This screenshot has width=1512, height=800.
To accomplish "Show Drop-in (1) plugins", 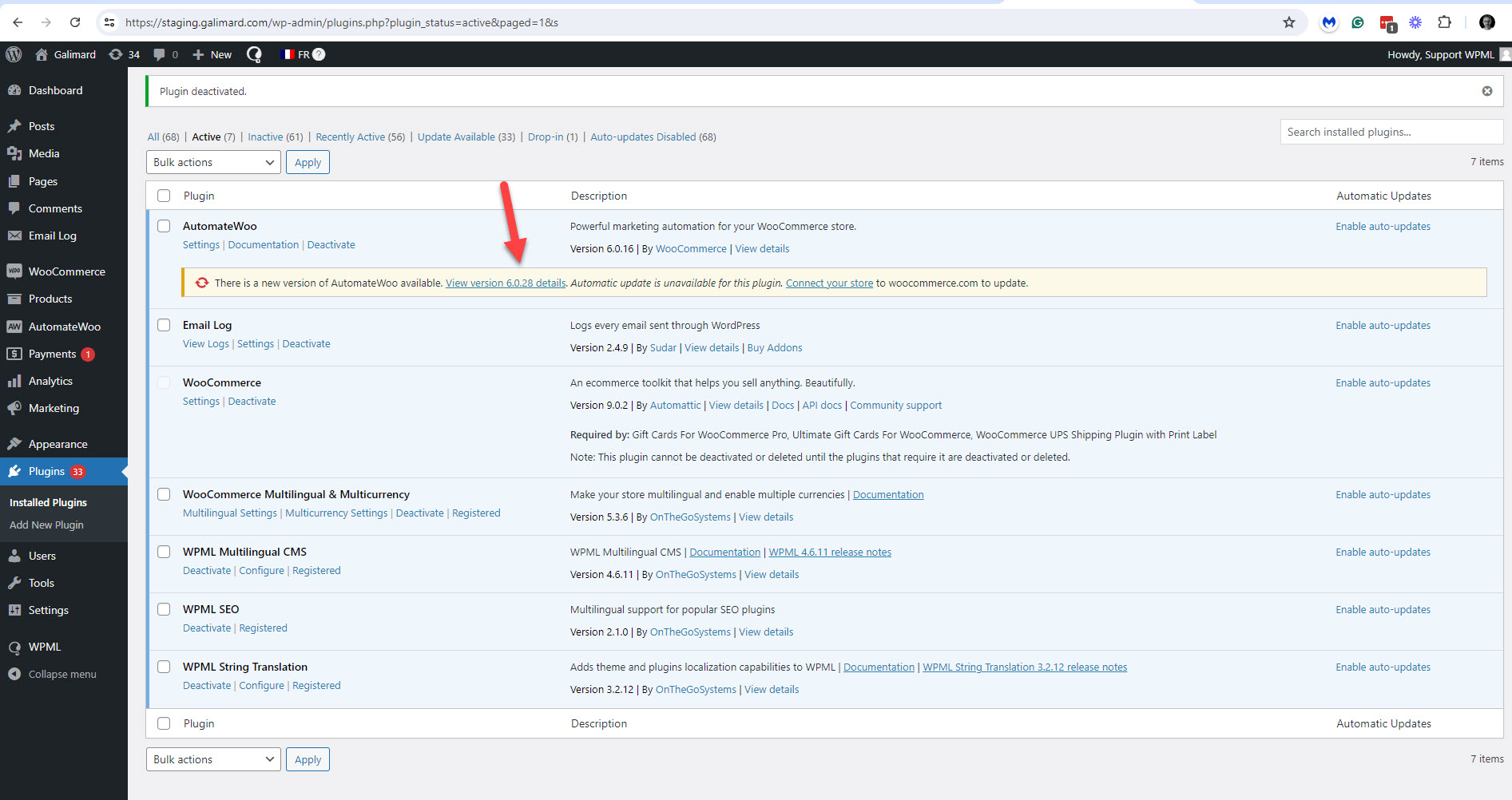I will point(553,137).
